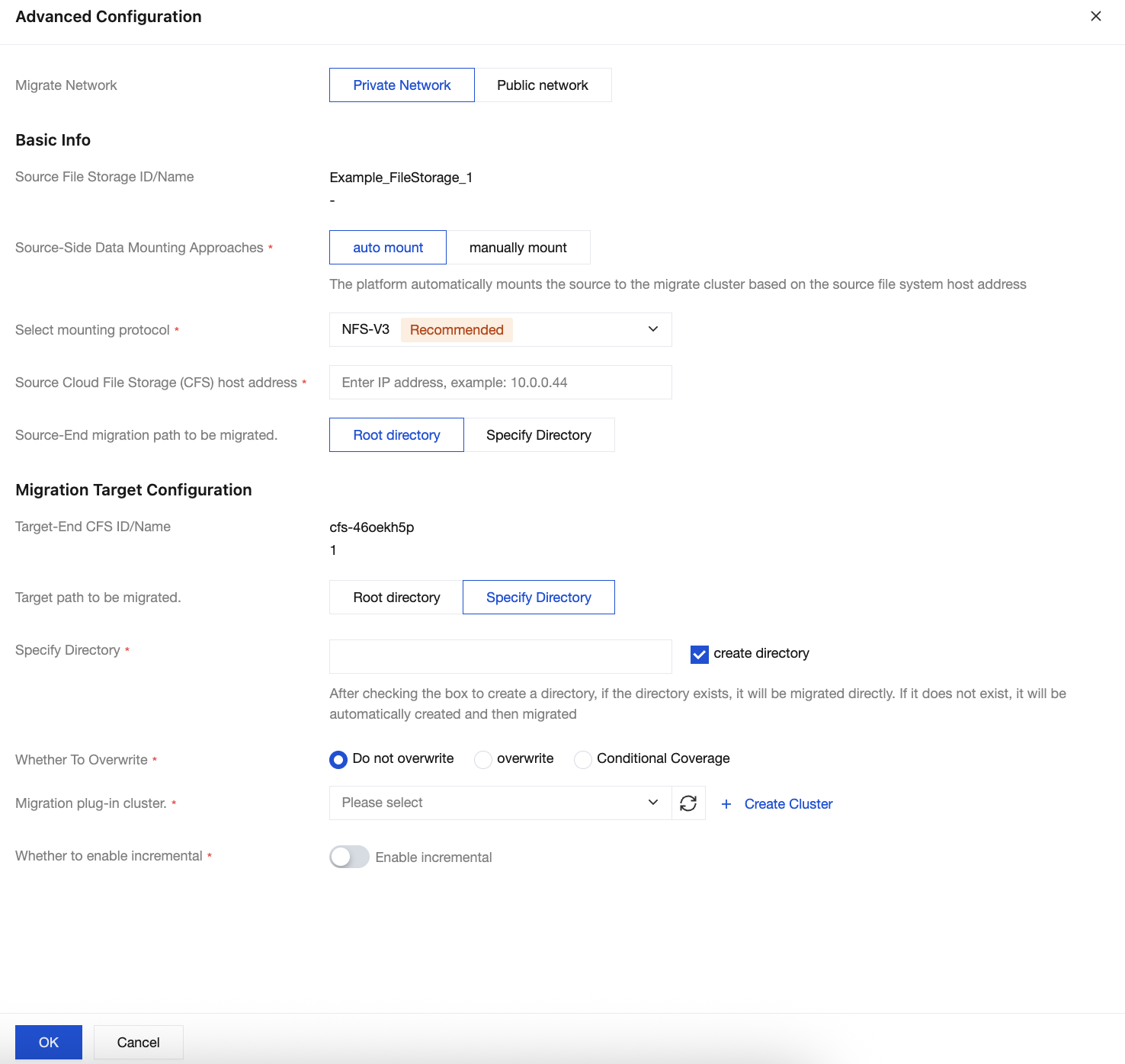Toggle the Enable incremental switch
The image size is (1125, 1064).
349,857
